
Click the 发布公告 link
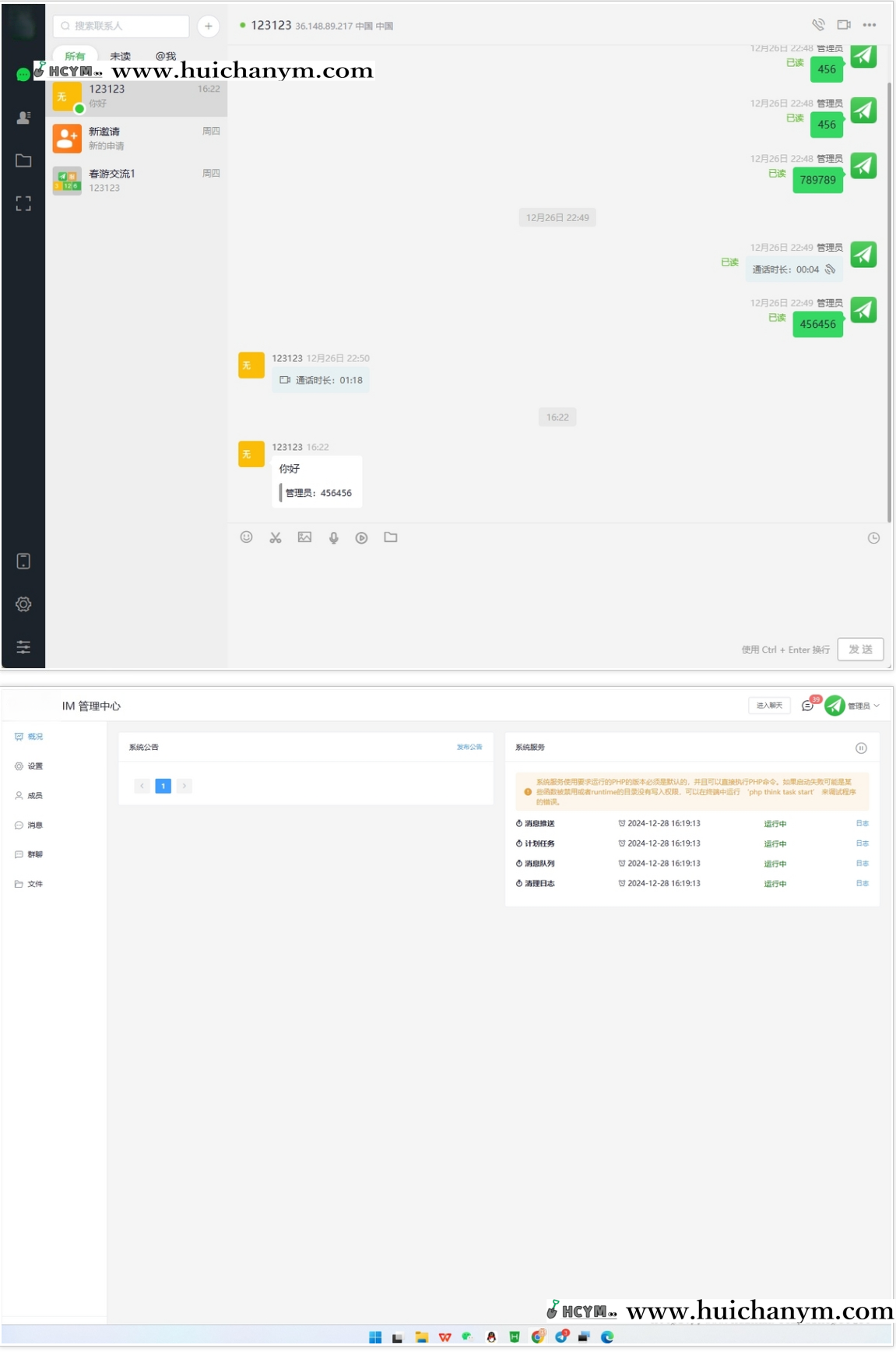point(469,747)
